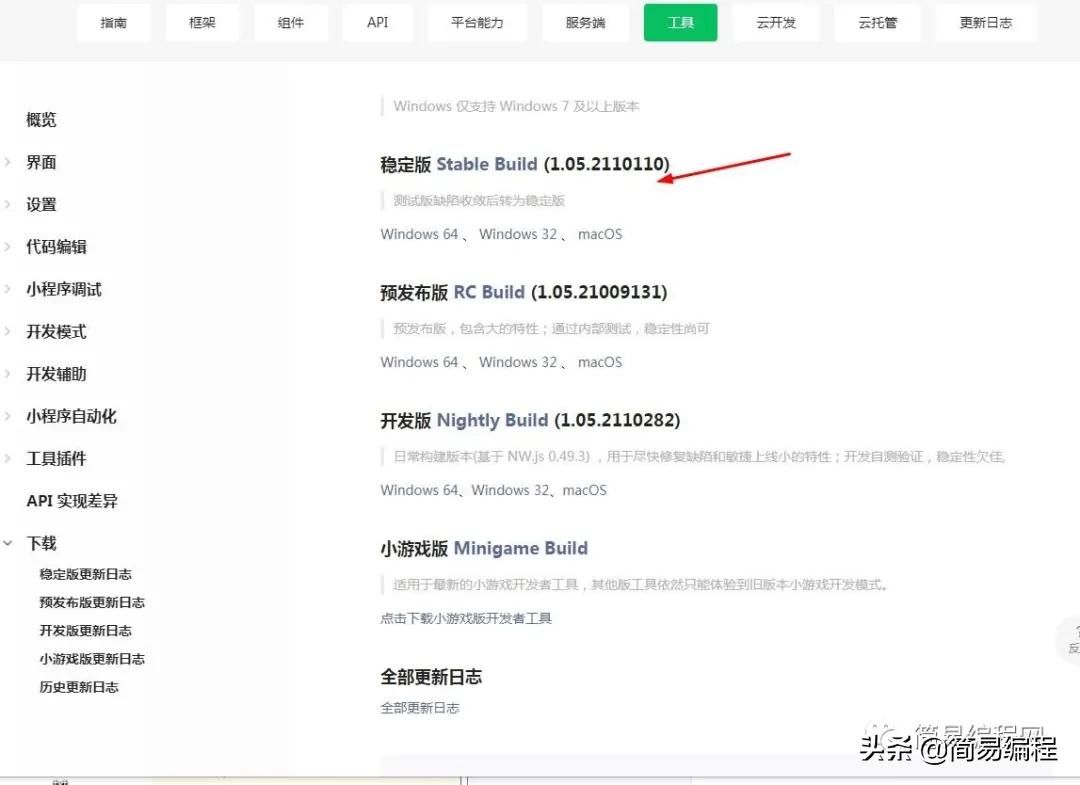The height and width of the screenshot is (785, 1080).
Task: Expand the 开发模式 sidebar section
Action: point(55,331)
